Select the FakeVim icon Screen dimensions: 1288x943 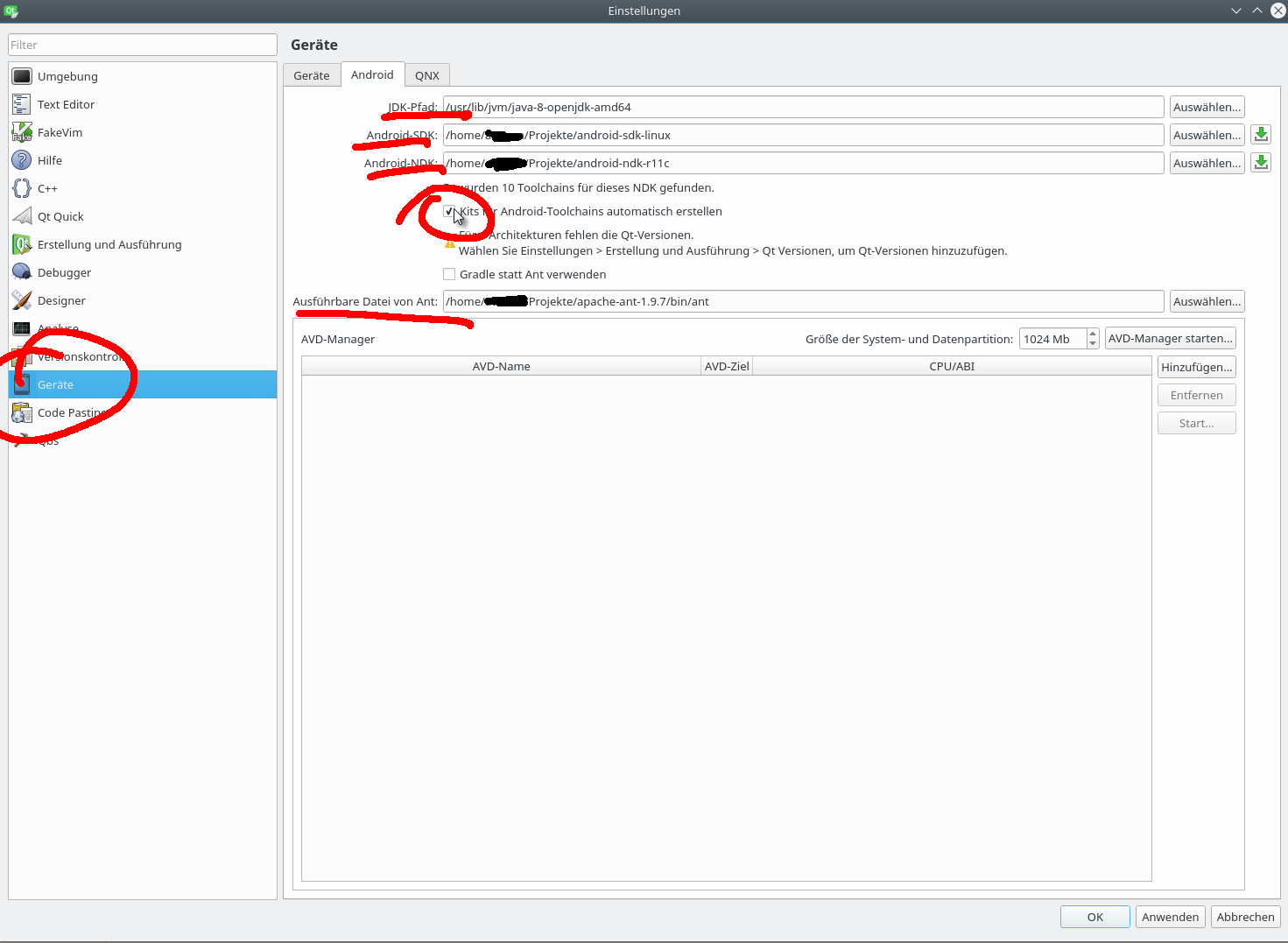pyautogui.click(x=22, y=132)
